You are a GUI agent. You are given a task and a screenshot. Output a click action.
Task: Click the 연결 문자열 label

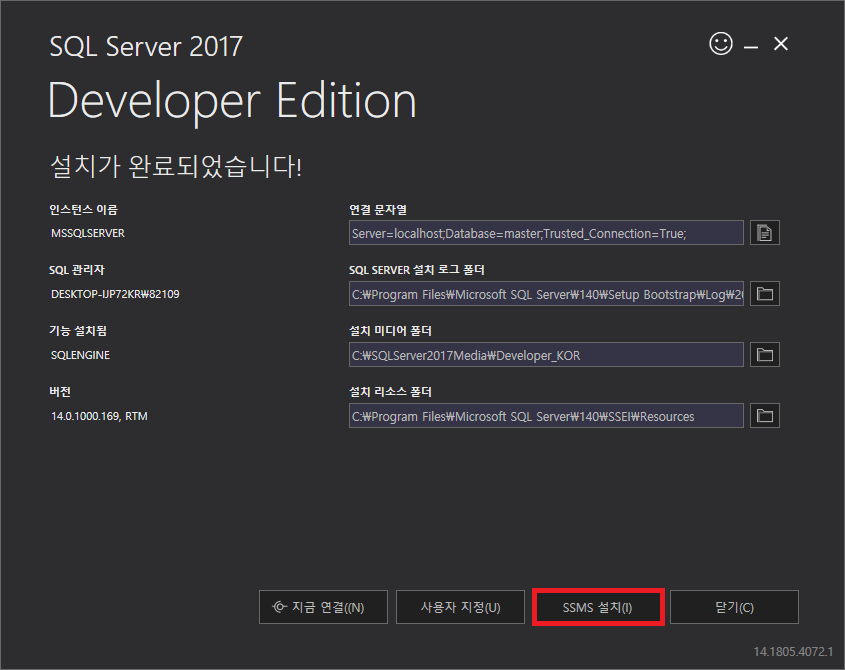(x=378, y=210)
